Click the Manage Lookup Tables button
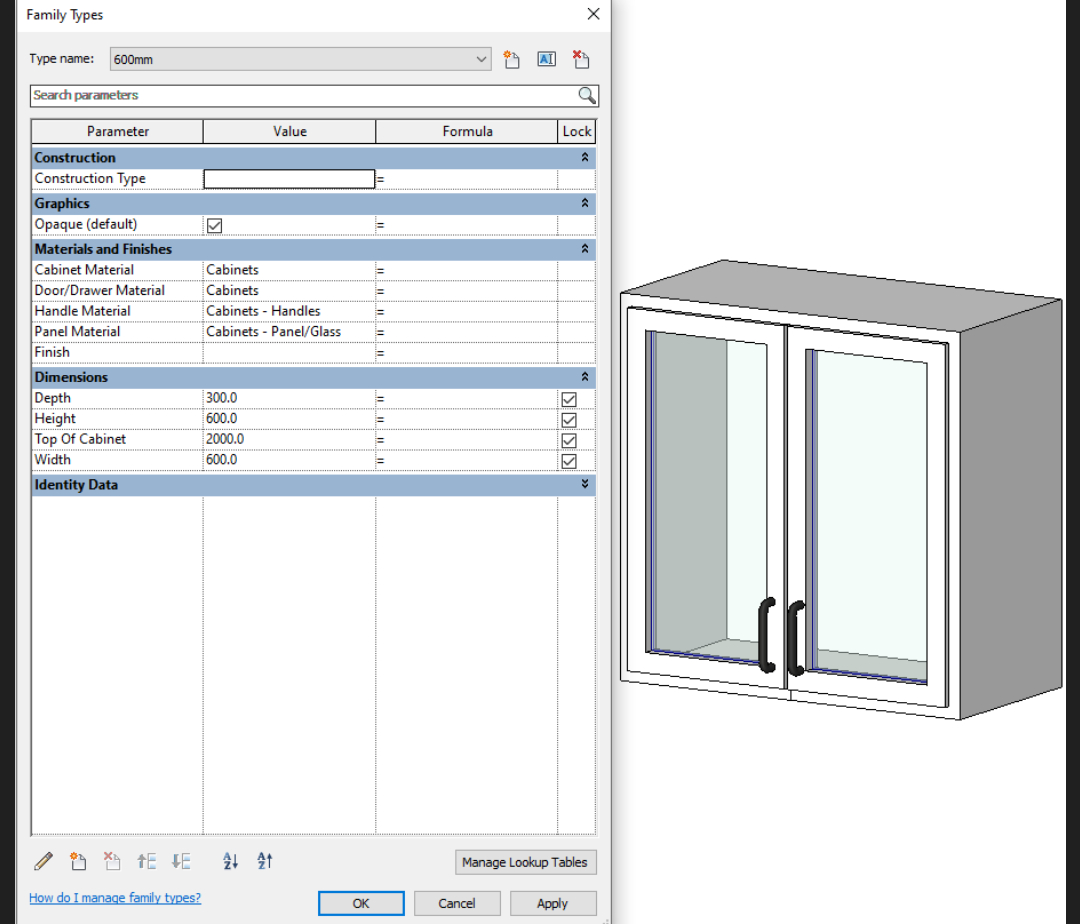 524,862
